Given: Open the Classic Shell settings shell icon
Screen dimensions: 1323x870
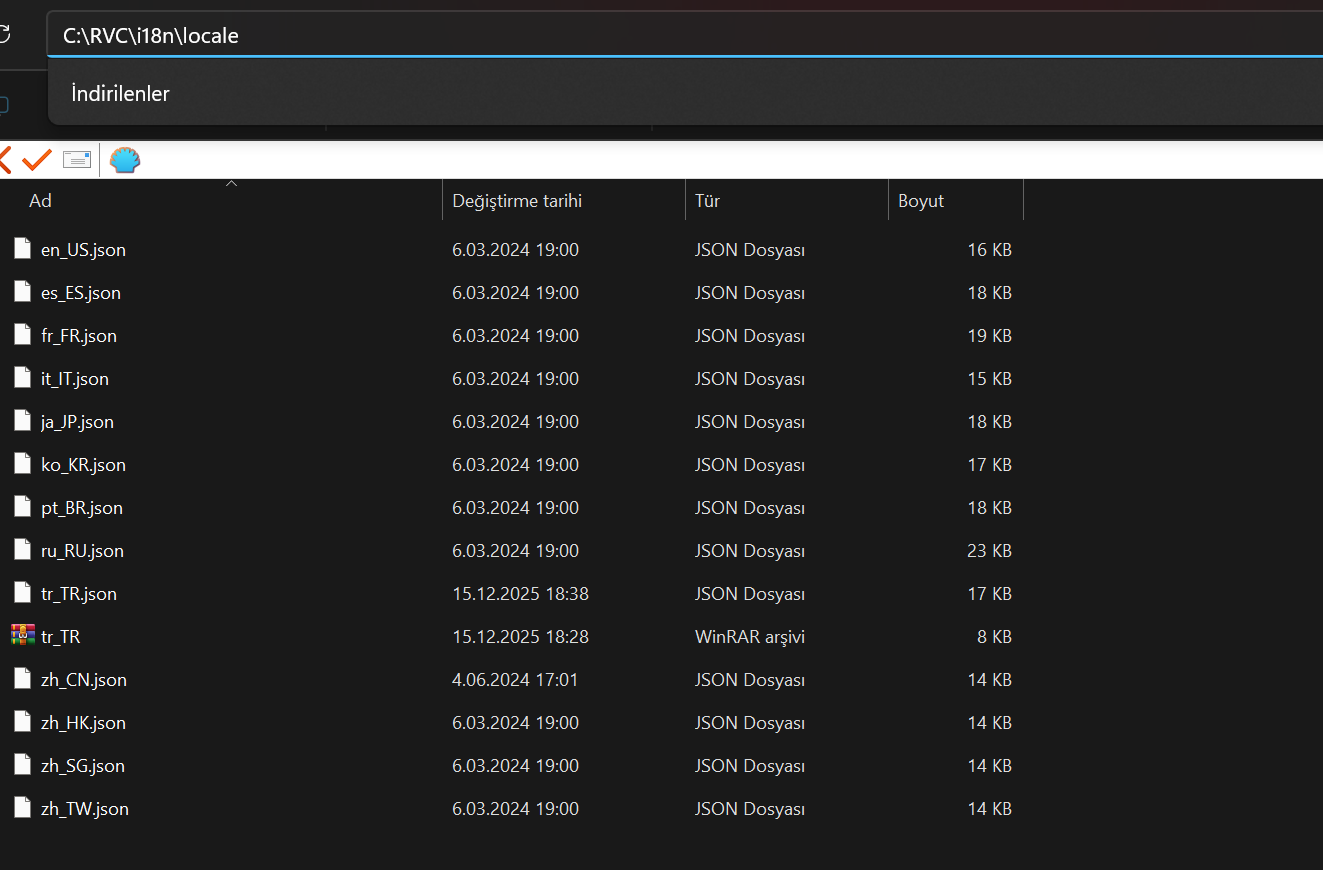Looking at the screenshot, I should coord(125,160).
